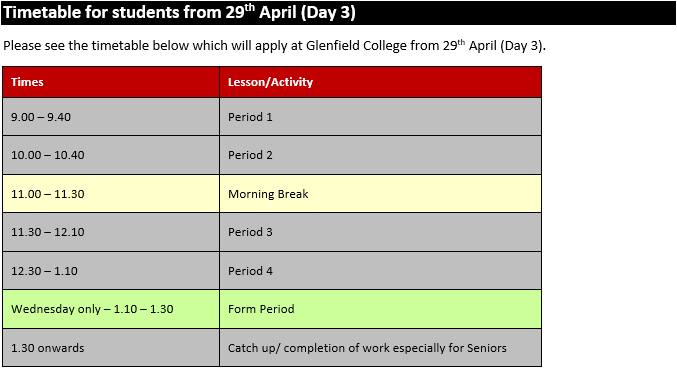The image size is (677, 372).
Task: Click the 'Catch up/ completion of work' cell
Action: point(380,348)
